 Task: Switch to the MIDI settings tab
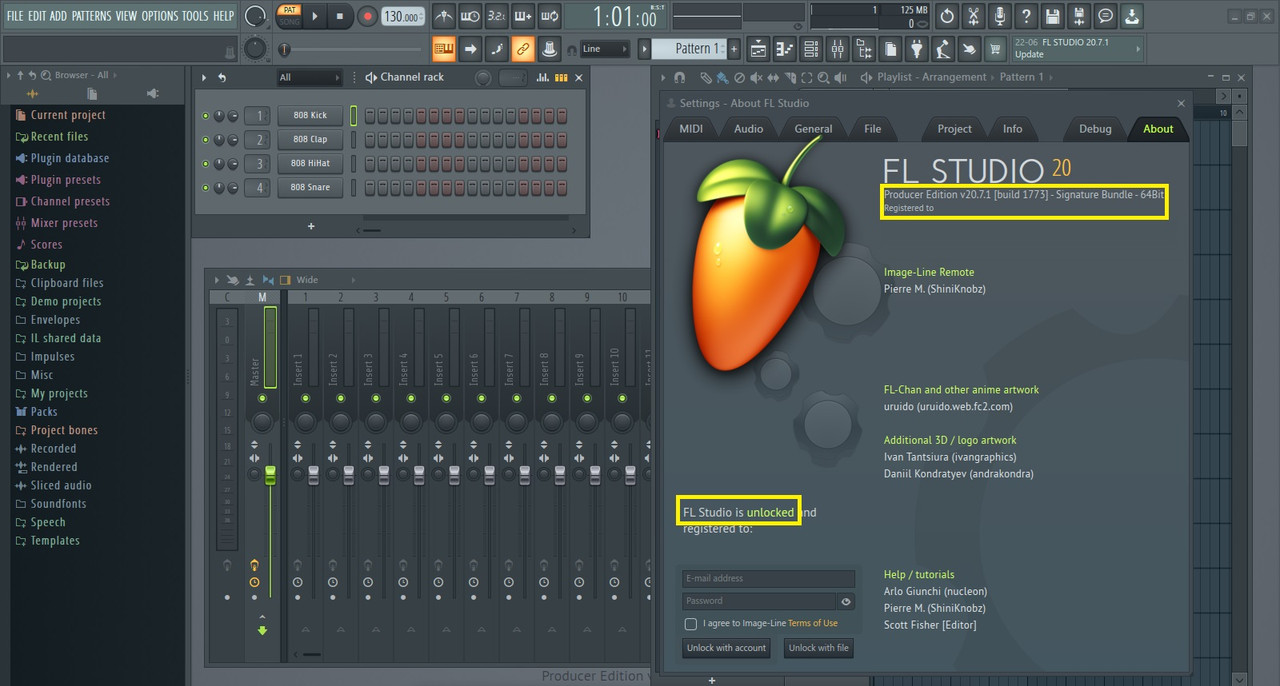(691, 129)
